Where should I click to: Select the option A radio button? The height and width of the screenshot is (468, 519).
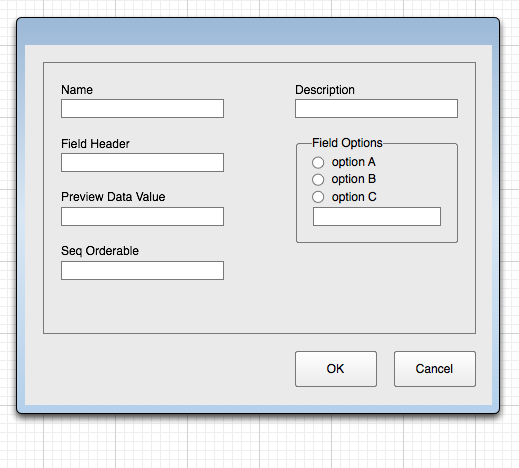[318, 162]
